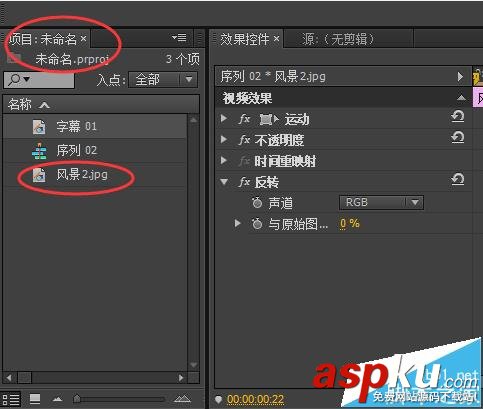
Task: Collapse the 视频效果 section arrow
Action: tap(461, 97)
